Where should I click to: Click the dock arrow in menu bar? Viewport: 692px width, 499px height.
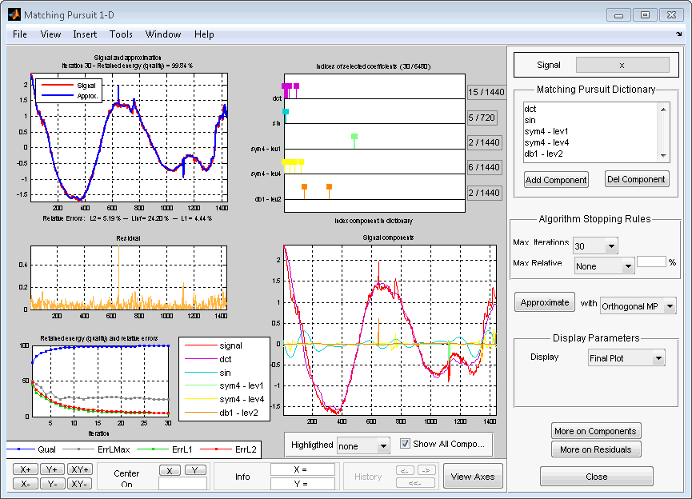coord(679,34)
